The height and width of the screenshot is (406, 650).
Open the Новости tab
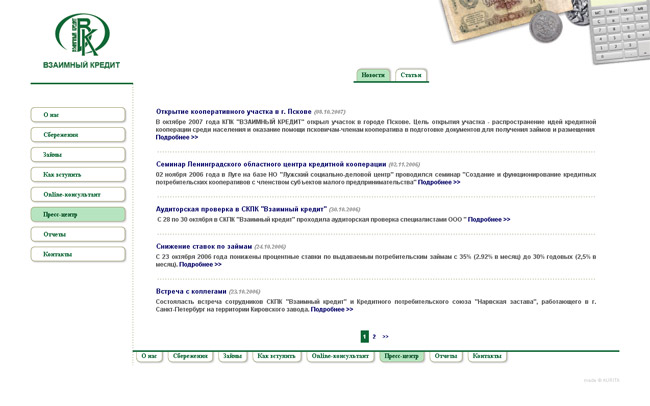pyautogui.click(x=373, y=75)
